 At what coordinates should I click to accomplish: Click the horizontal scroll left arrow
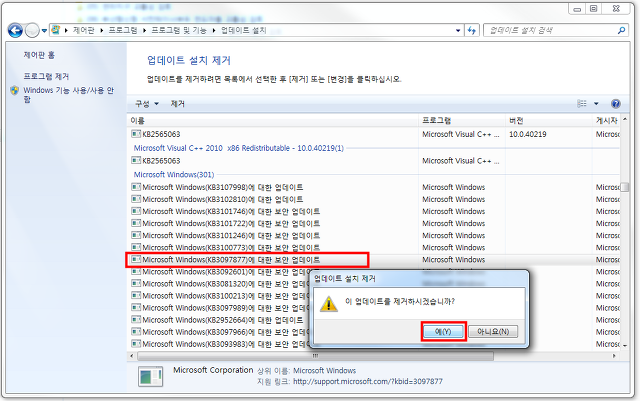click(x=132, y=356)
